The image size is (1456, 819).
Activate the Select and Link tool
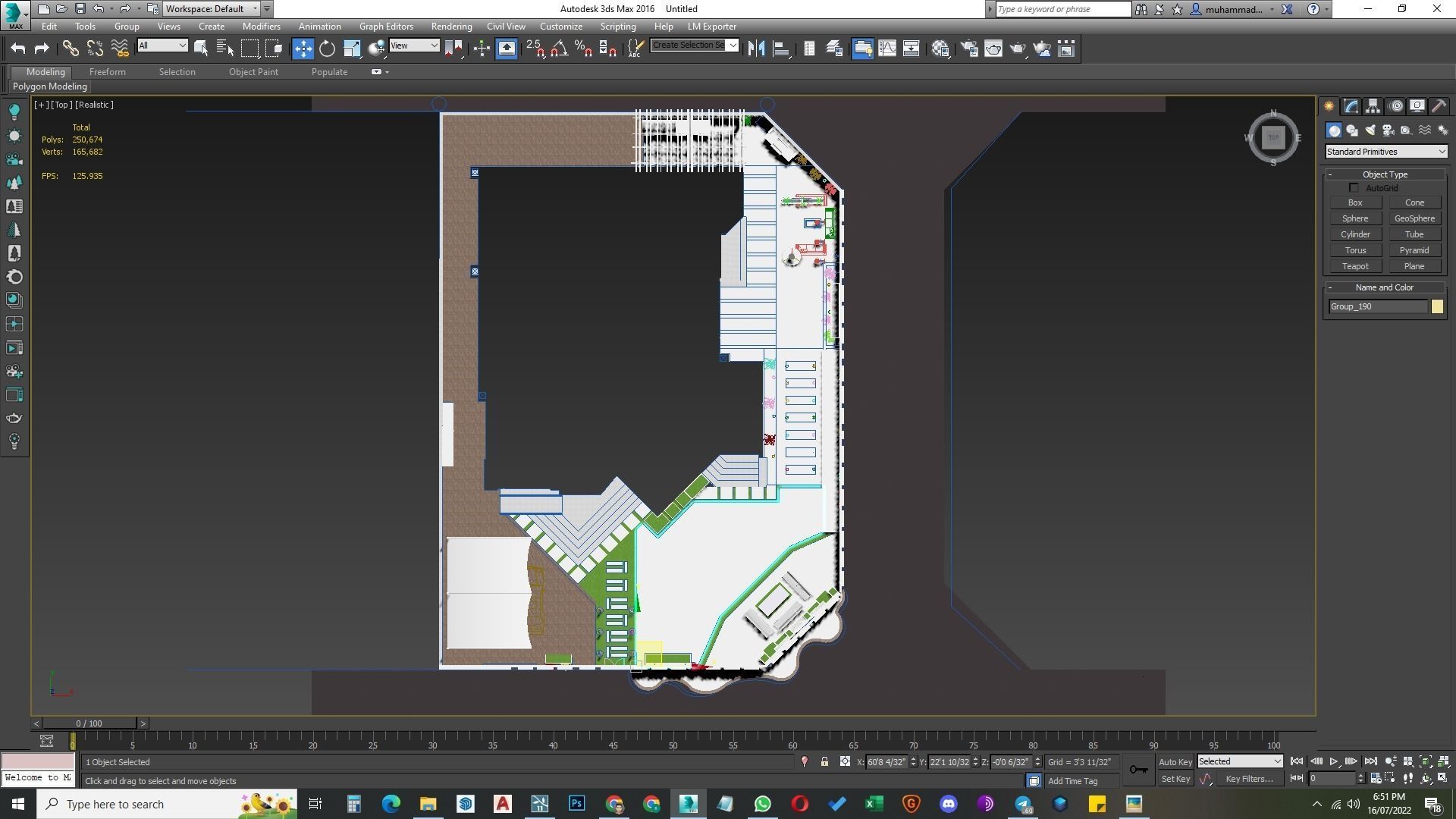pos(71,49)
